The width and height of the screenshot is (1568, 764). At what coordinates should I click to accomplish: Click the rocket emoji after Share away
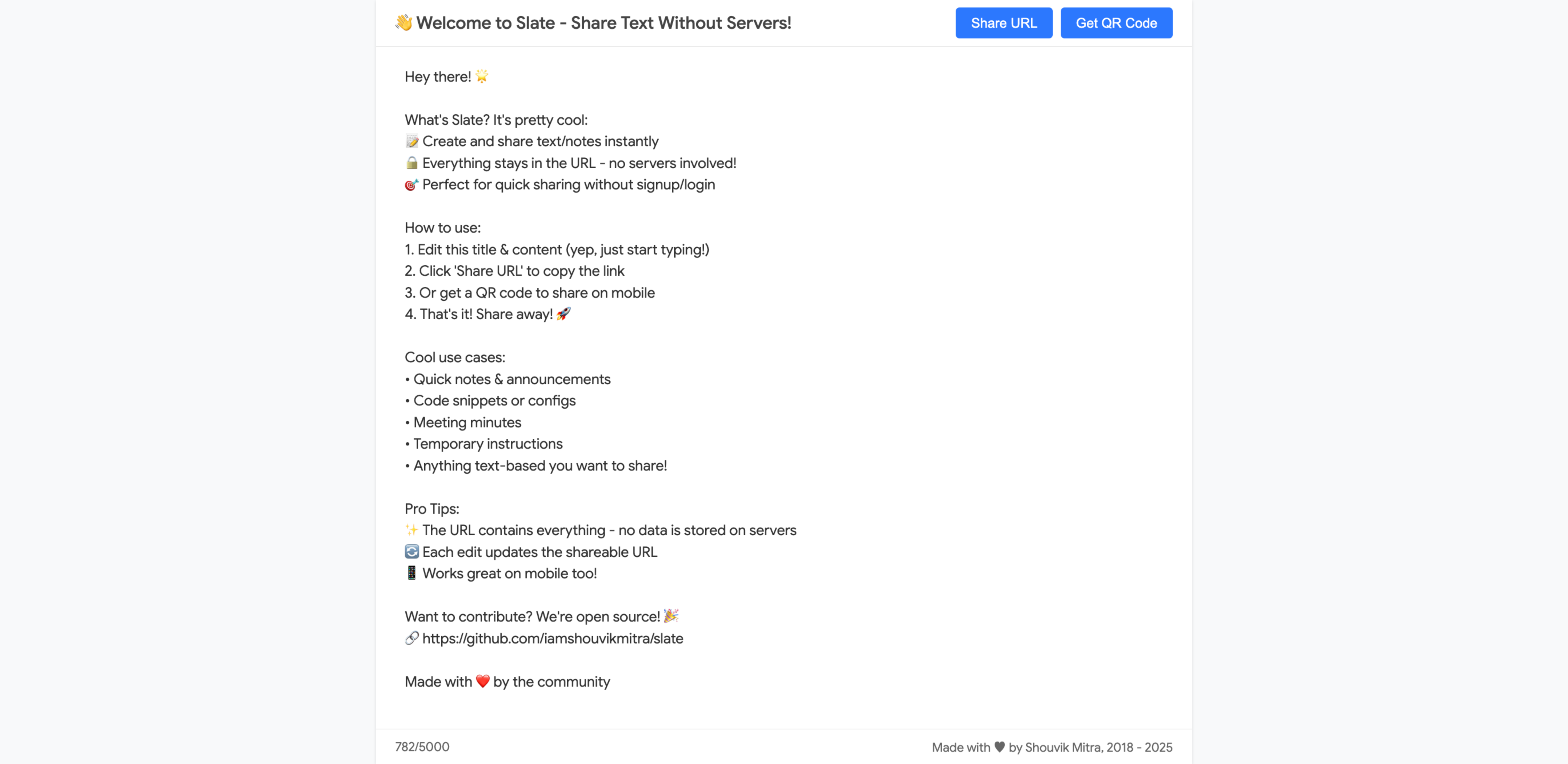[564, 314]
